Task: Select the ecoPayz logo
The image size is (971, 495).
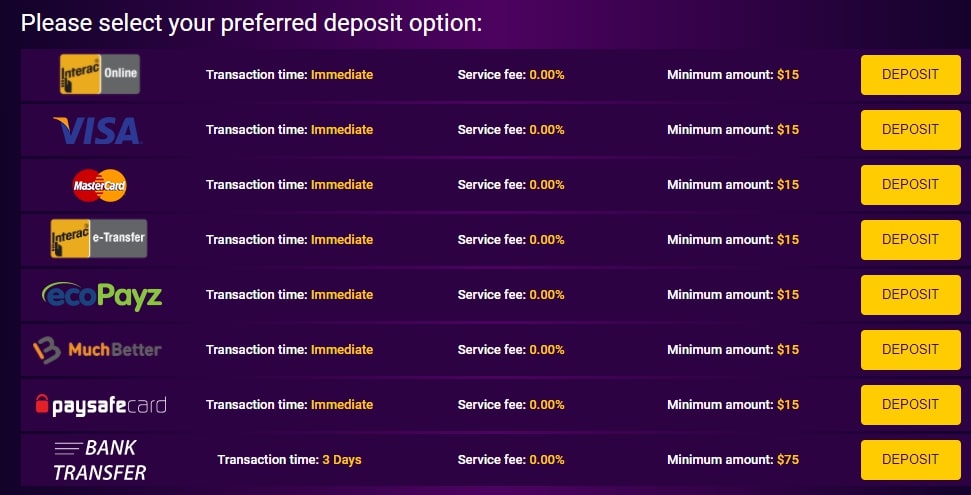Action: [102, 295]
